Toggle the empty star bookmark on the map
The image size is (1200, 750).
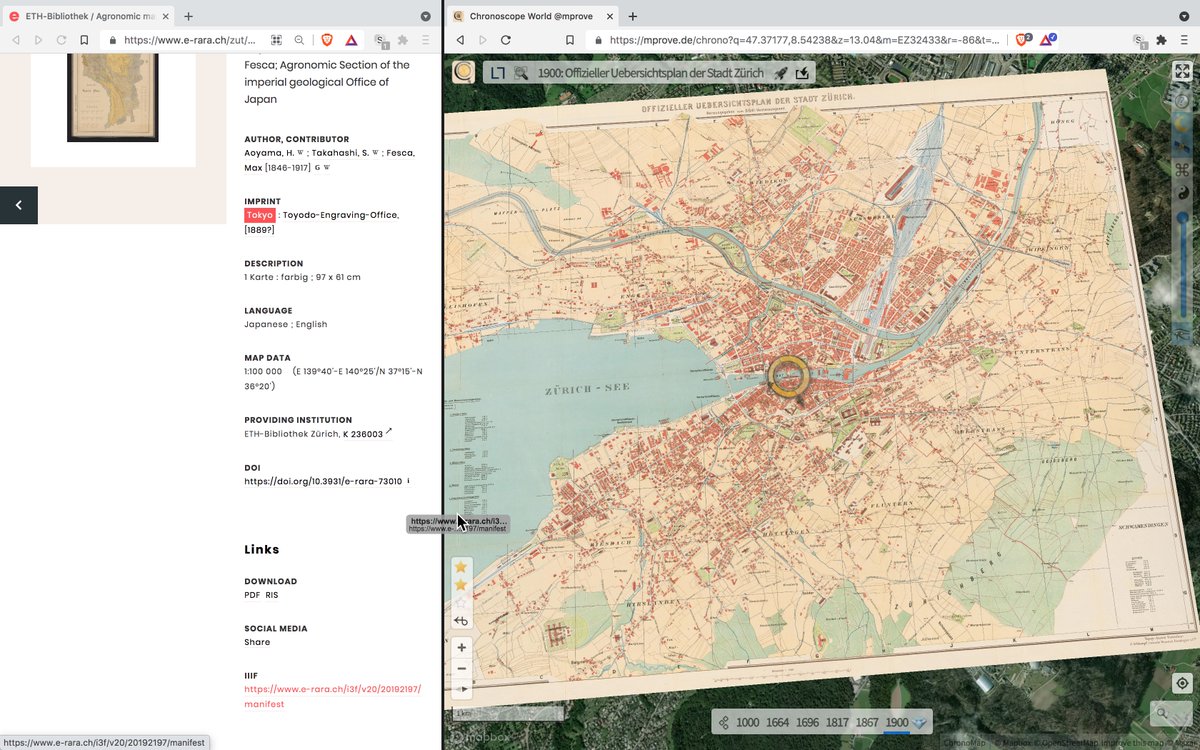click(461, 603)
